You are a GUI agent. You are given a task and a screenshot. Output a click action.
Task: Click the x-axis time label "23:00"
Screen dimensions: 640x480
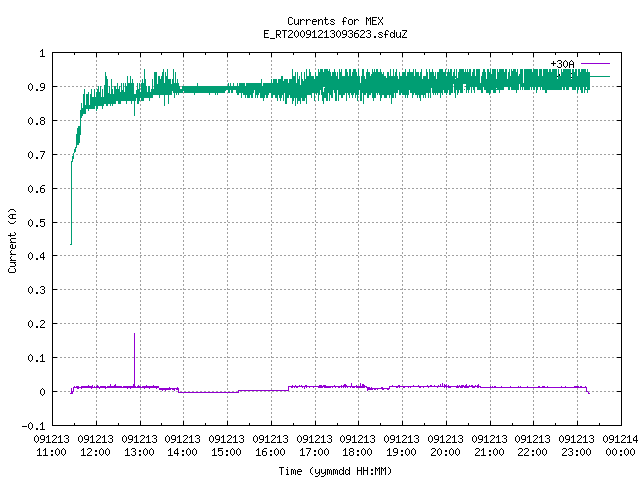[x=577, y=452]
